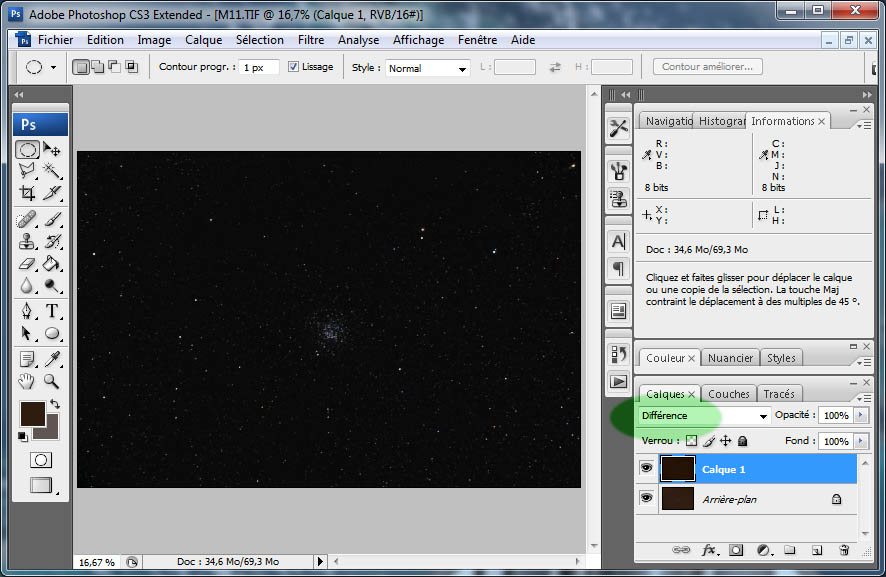Switch to the Histogramme tab

(x=721, y=121)
